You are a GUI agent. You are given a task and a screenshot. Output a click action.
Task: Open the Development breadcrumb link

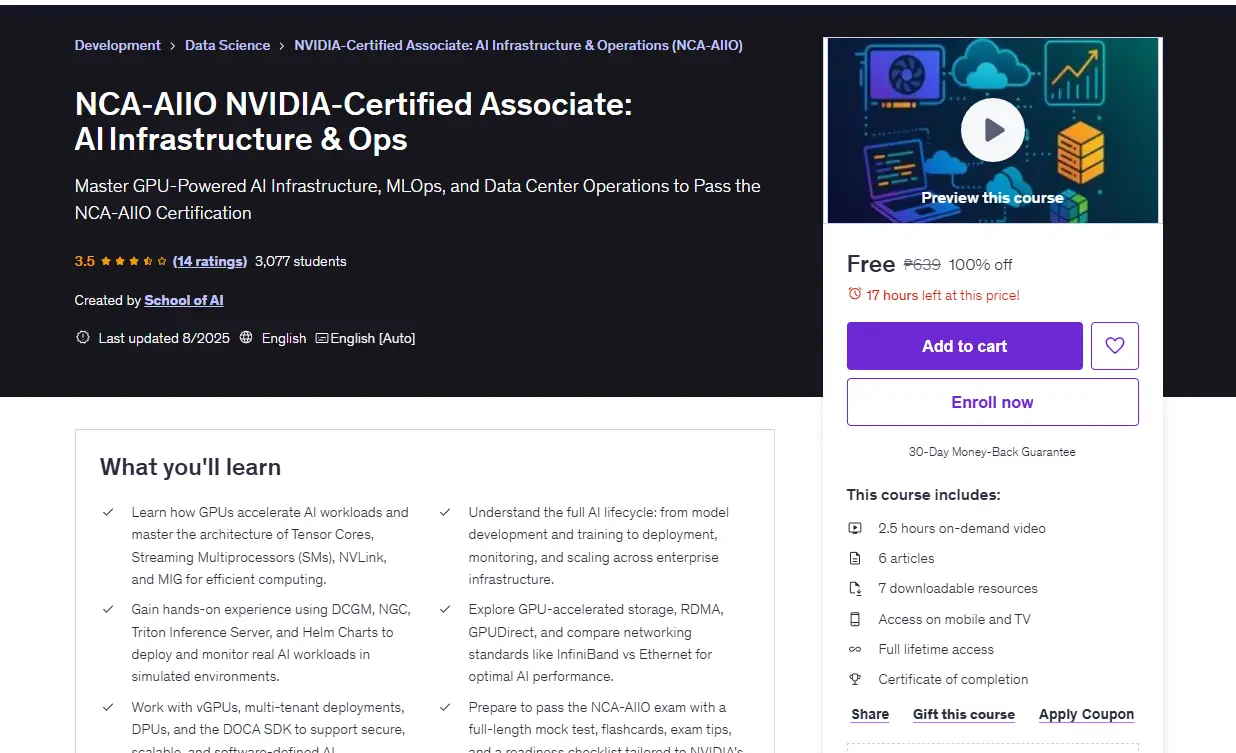117,45
